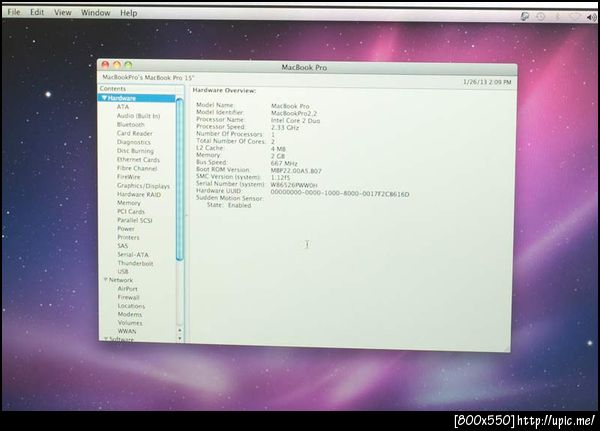Screen dimensions: 600x431
Task: Select Firewall under Network
Action: [129, 297]
